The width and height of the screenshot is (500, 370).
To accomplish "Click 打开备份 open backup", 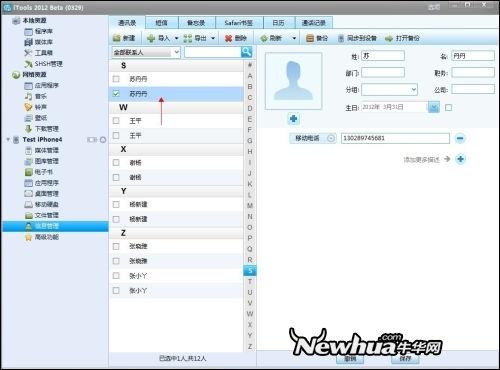I will tap(402, 38).
